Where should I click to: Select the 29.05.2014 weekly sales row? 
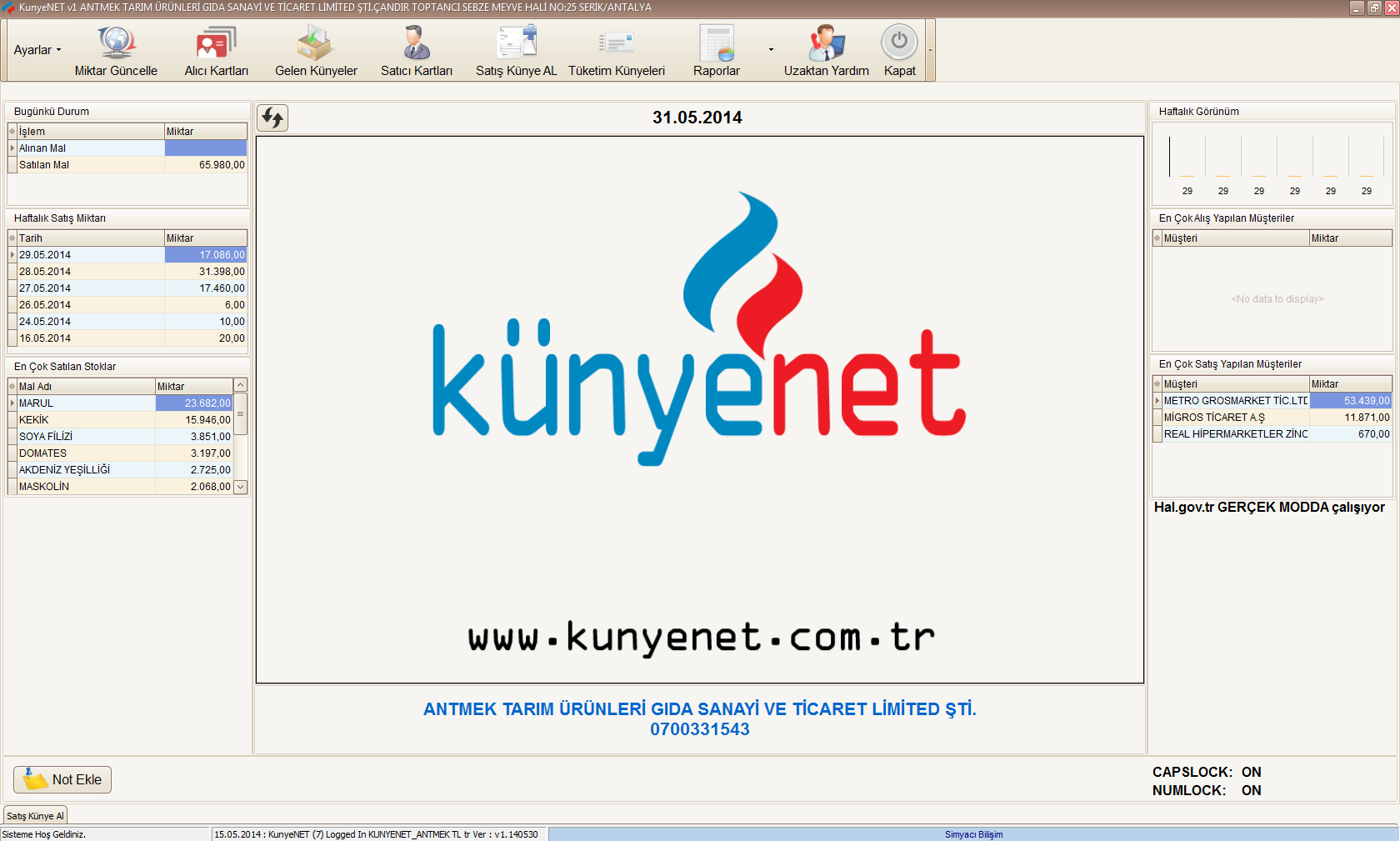[127, 255]
